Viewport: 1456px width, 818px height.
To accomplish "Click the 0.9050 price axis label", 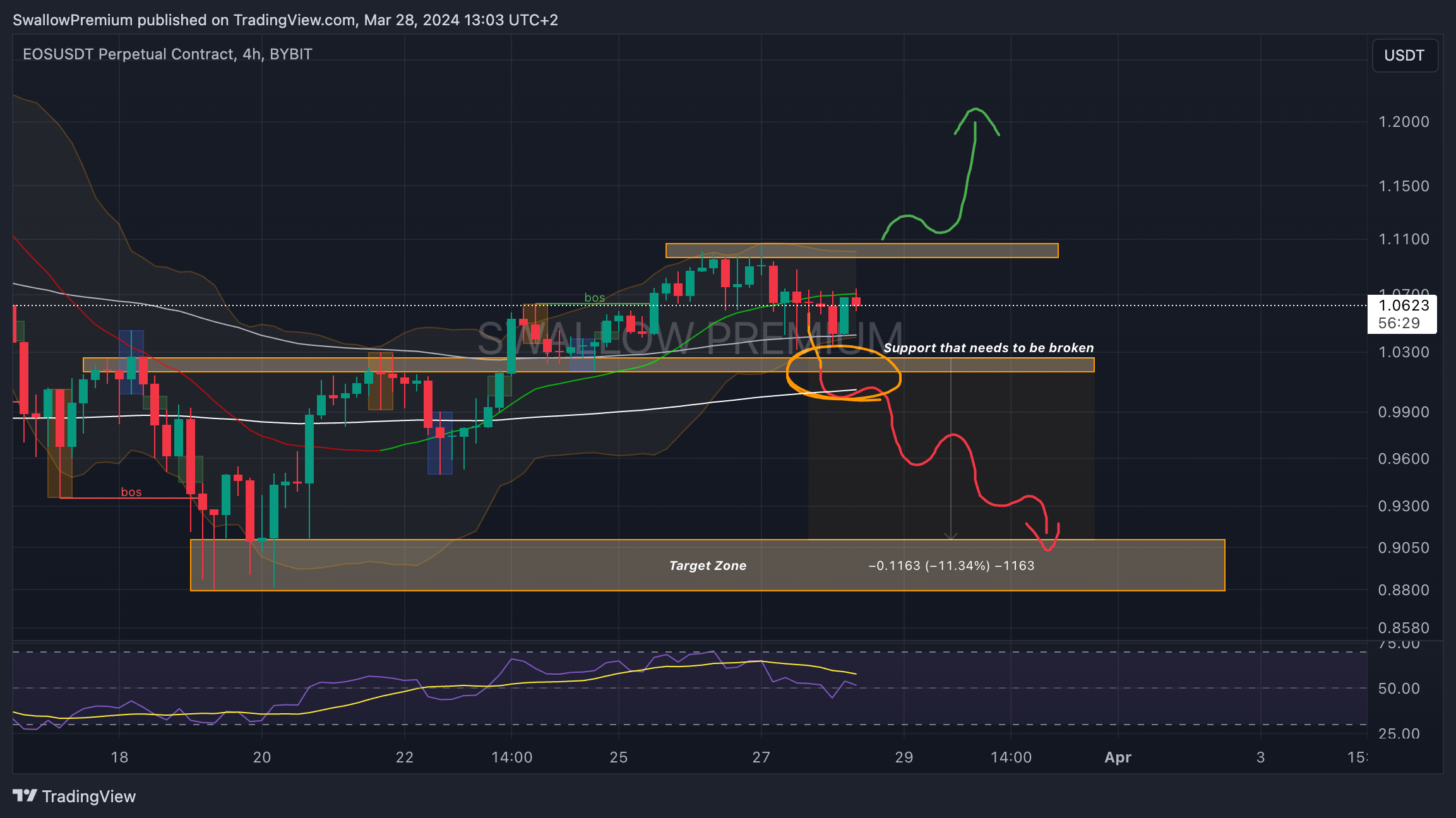I will coord(1404,548).
